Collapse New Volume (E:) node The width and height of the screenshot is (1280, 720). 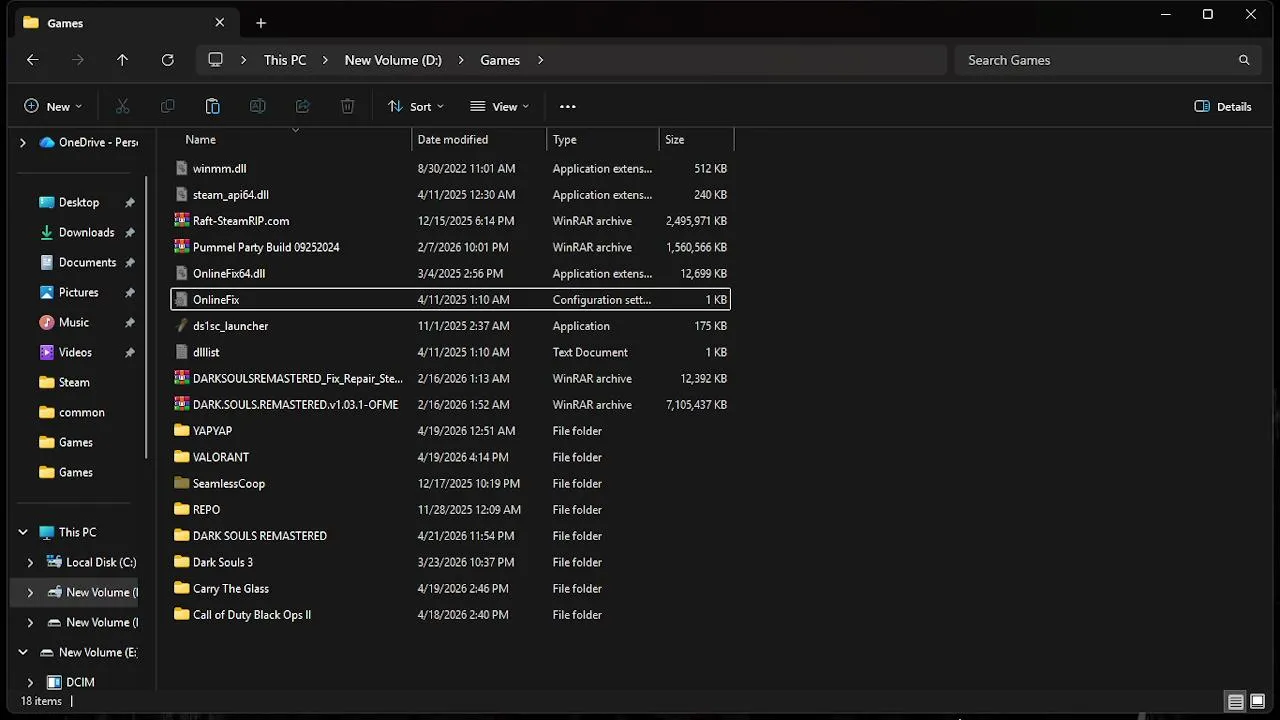click(23, 652)
